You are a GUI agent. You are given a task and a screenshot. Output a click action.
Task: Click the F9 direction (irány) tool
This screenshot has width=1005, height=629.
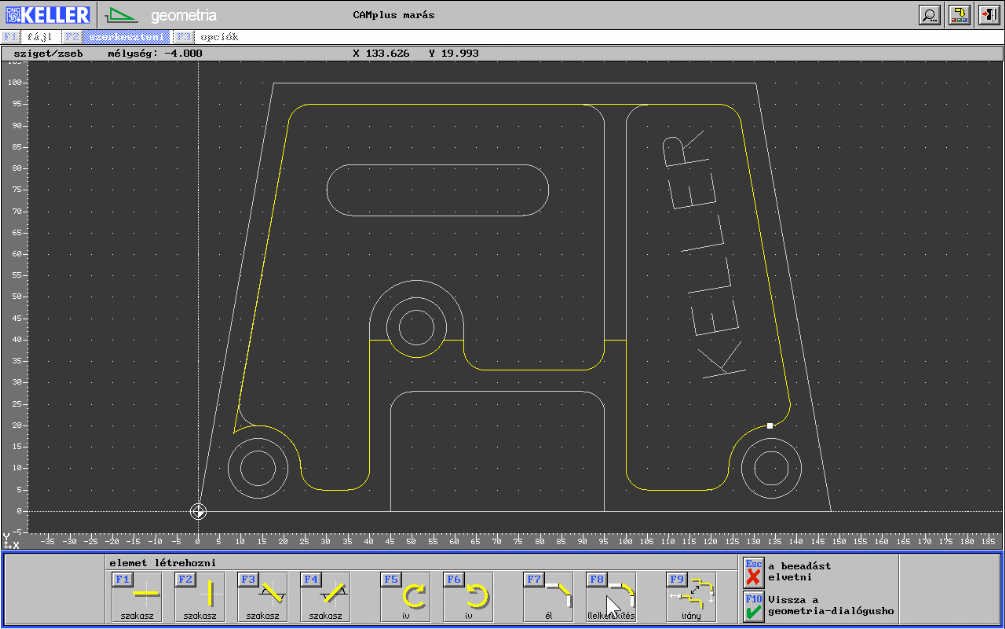(691, 597)
